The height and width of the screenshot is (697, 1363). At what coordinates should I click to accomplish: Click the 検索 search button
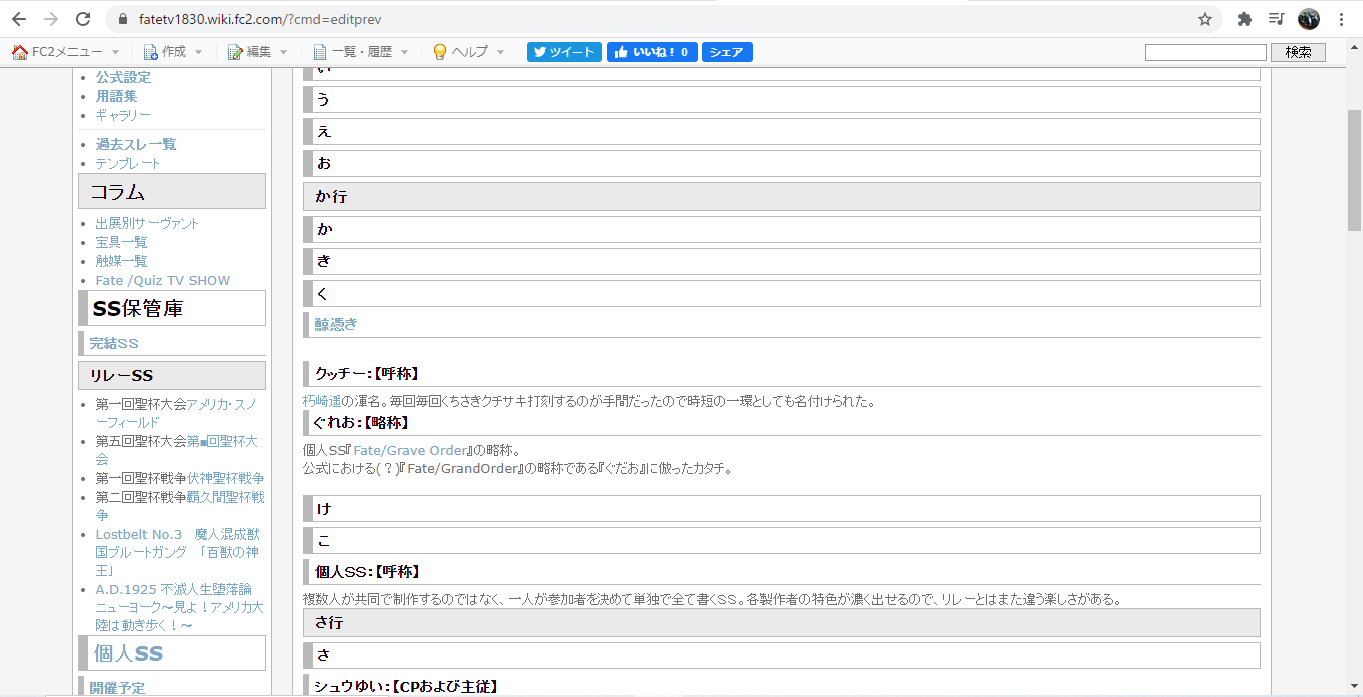click(1298, 52)
